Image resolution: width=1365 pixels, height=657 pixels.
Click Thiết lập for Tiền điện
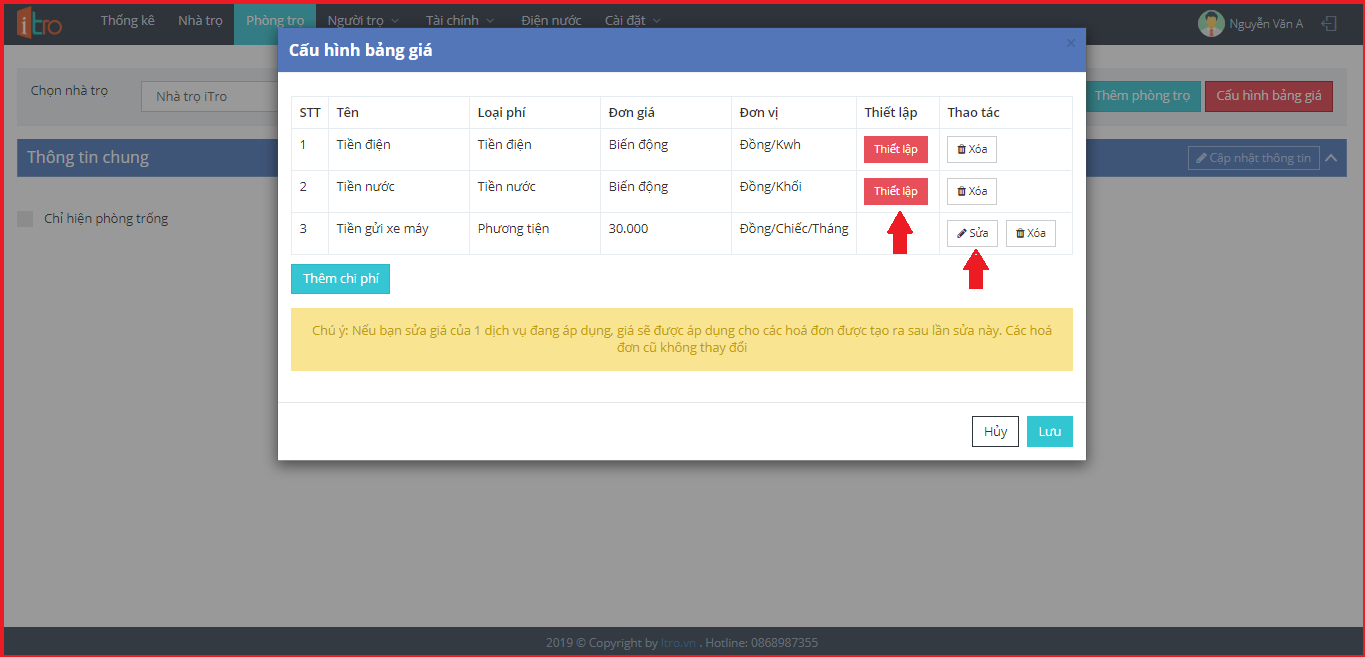click(895, 149)
